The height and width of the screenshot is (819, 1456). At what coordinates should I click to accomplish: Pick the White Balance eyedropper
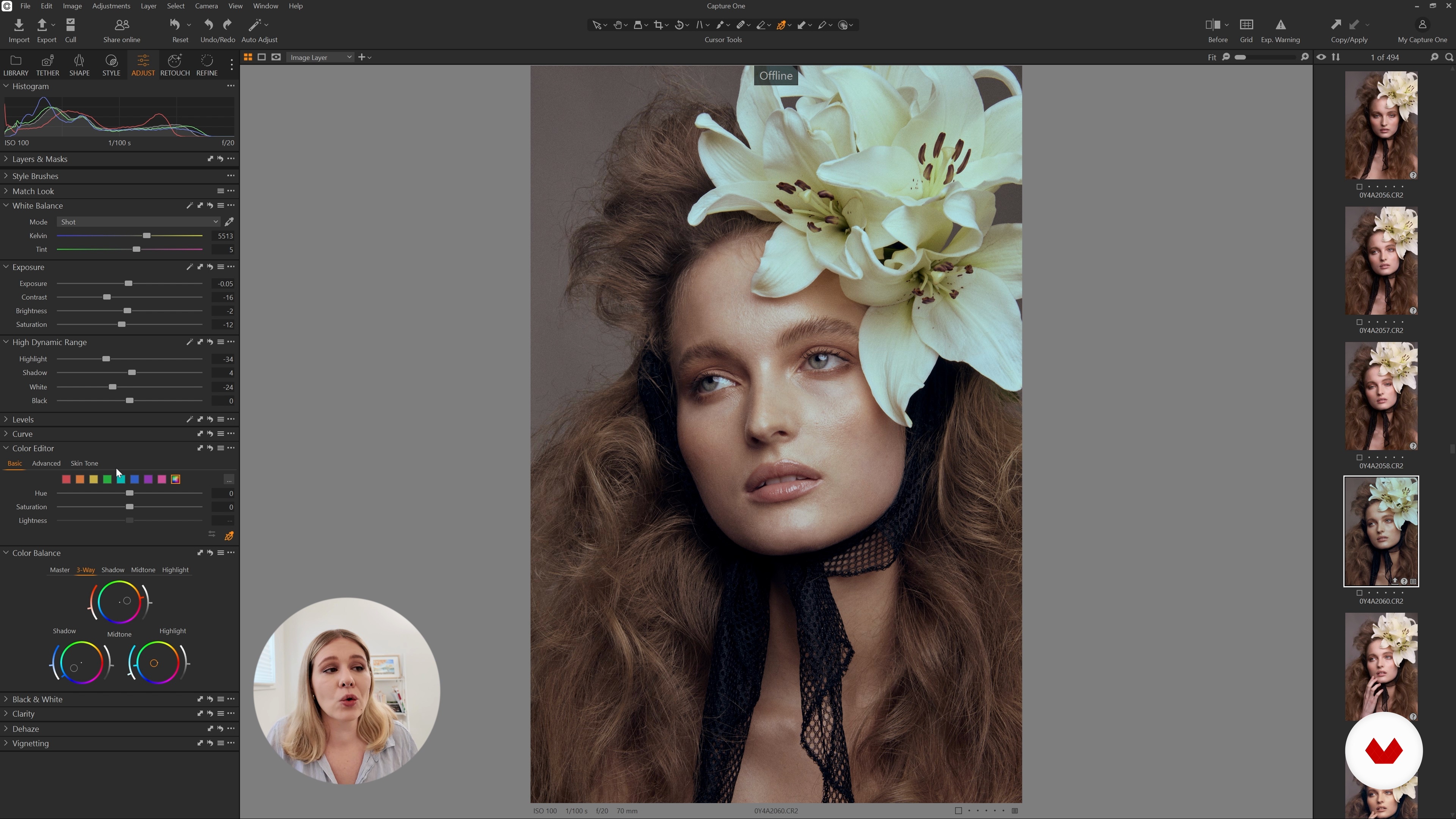(x=229, y=221)
